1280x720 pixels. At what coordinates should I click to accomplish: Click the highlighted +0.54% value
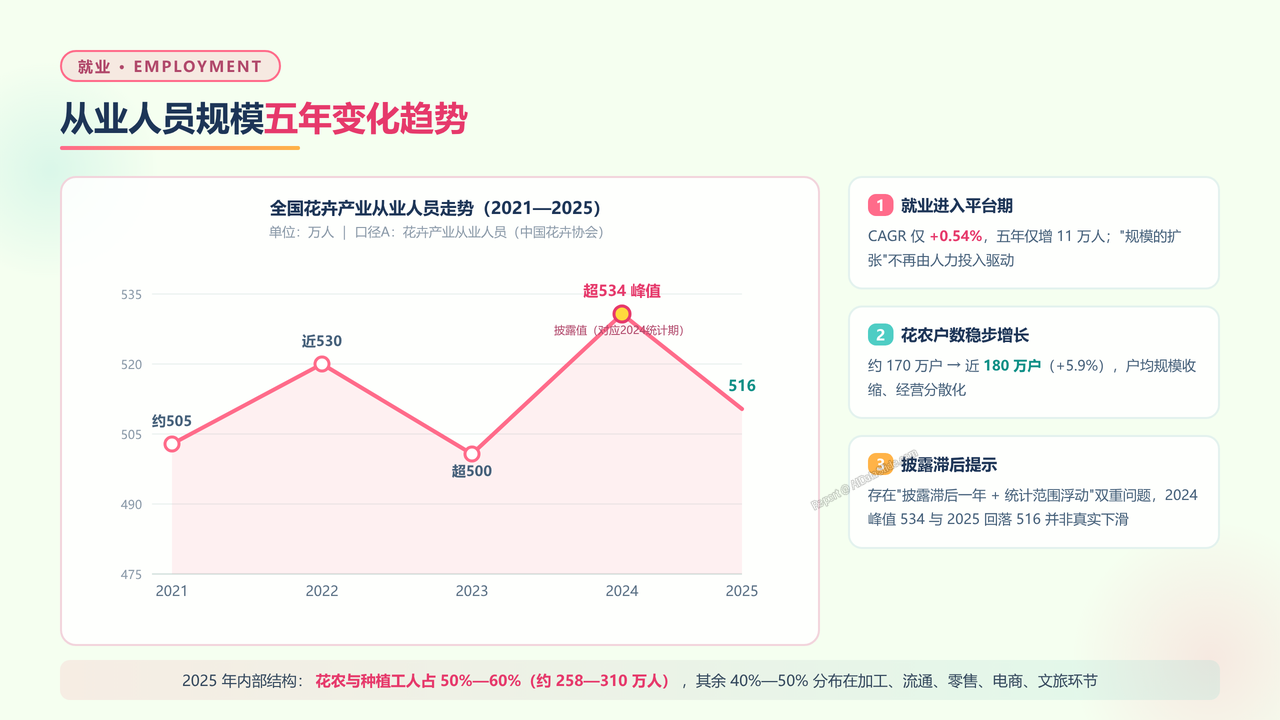[x=956, y=237]
